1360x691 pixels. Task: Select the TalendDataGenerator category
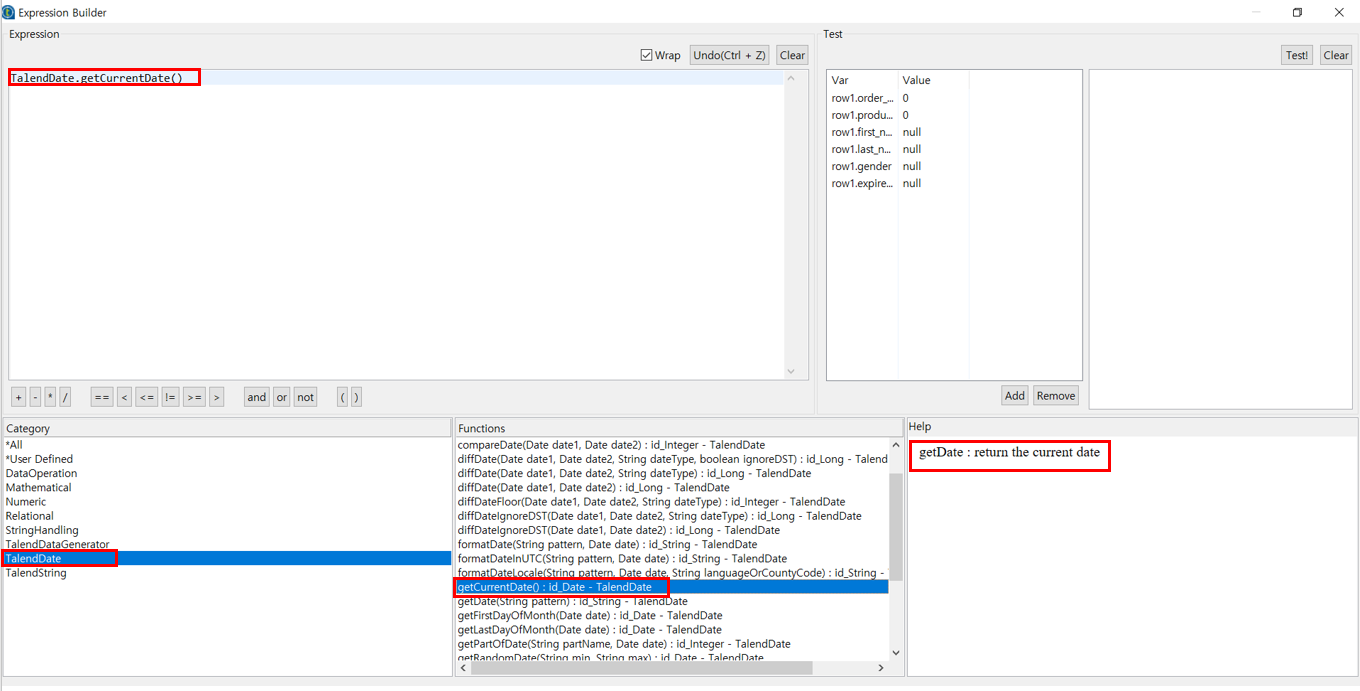228,544
